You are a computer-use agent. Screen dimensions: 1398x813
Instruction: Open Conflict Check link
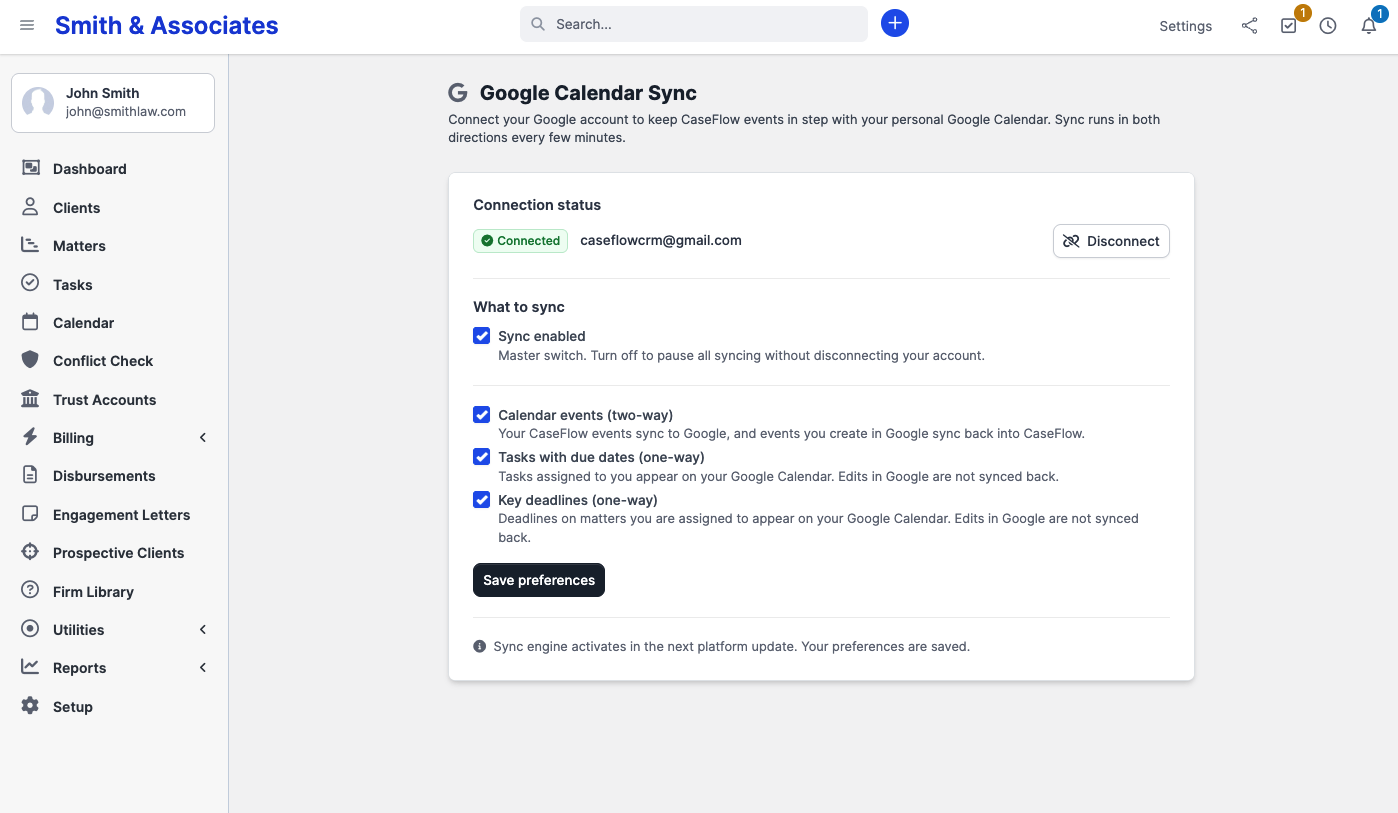(x=114, y=361)
